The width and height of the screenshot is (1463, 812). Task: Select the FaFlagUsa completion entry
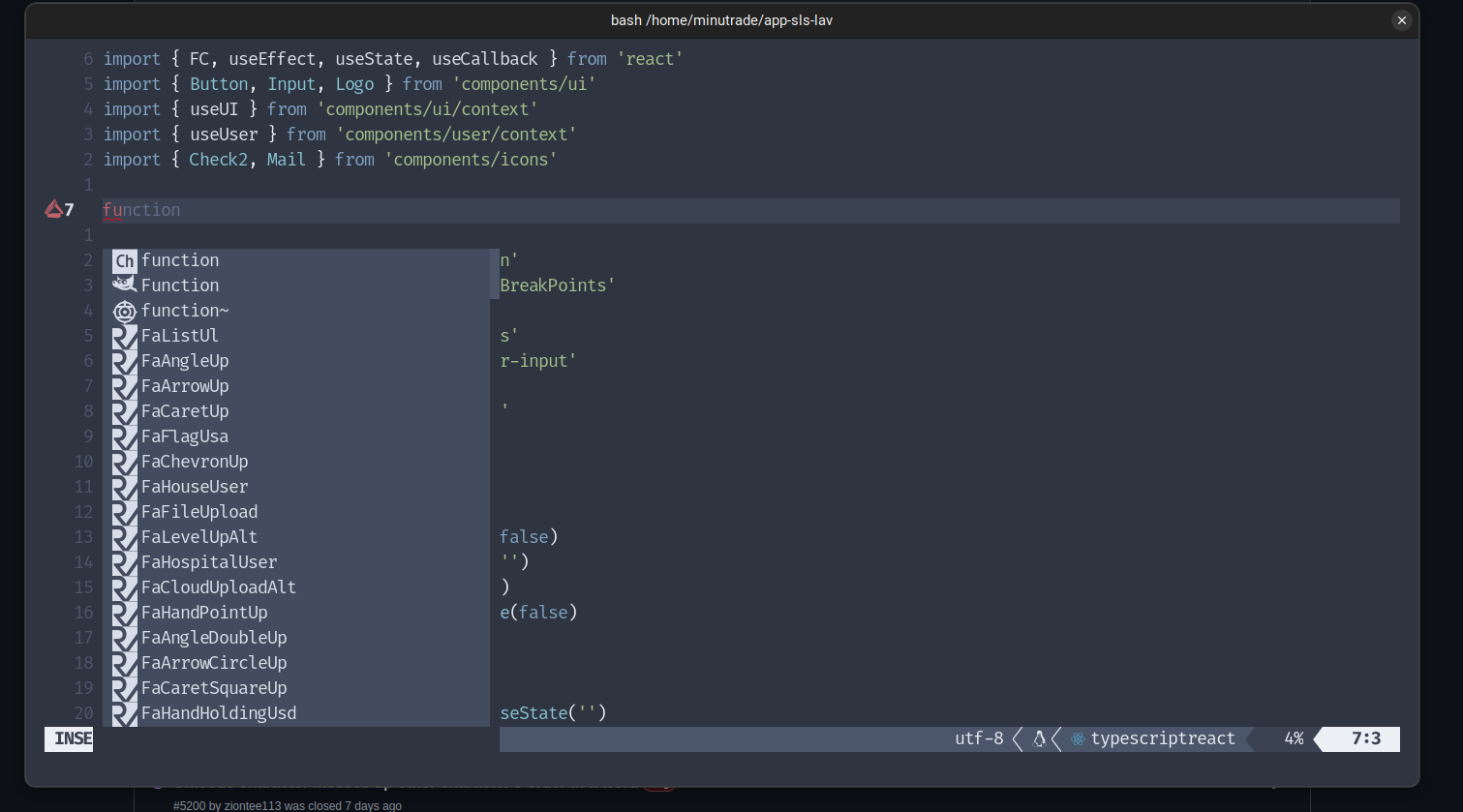(x=185, y=436)
